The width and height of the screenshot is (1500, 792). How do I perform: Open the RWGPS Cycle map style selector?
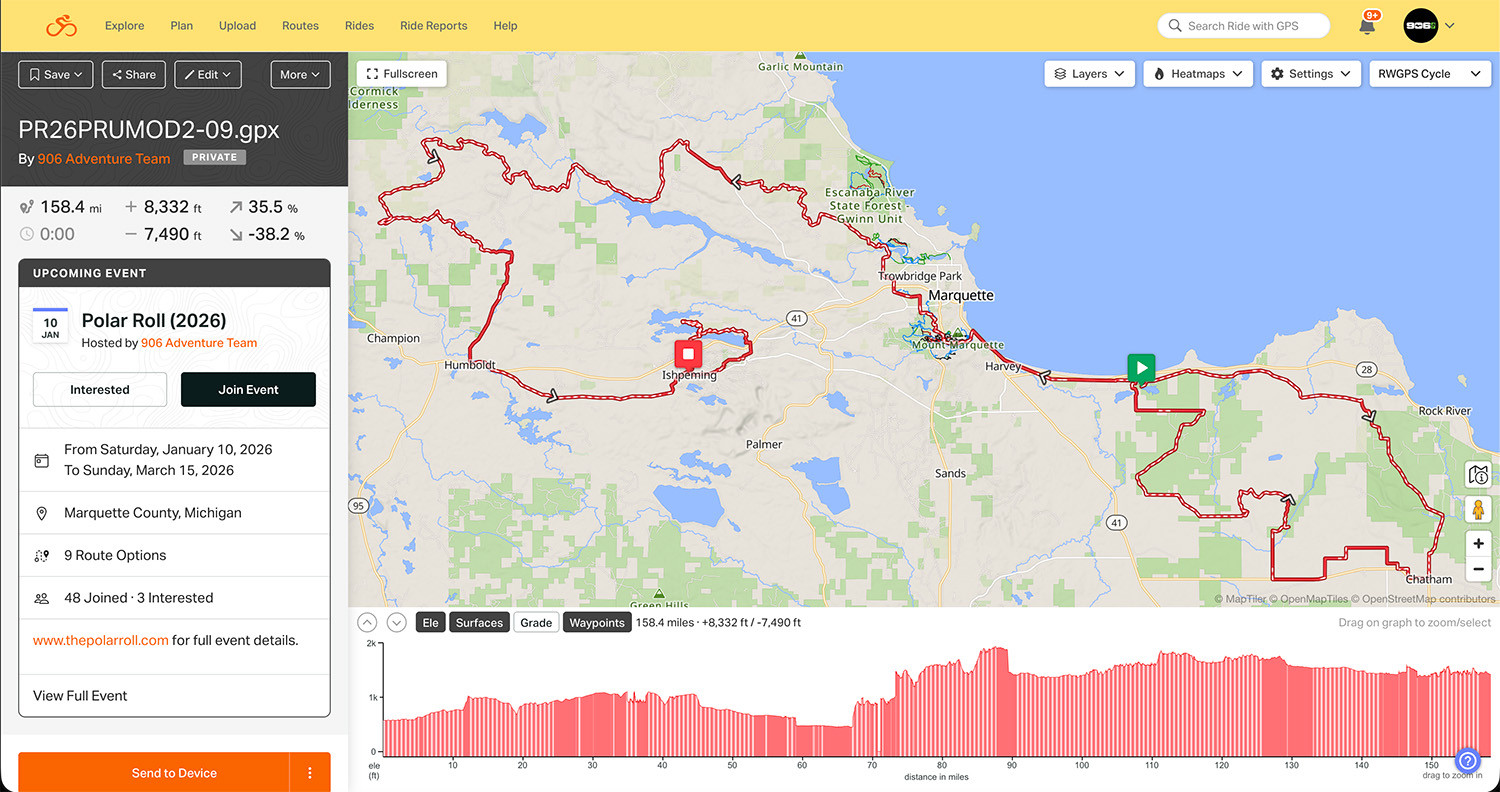pyautogui.click(x=1428, y=74)
